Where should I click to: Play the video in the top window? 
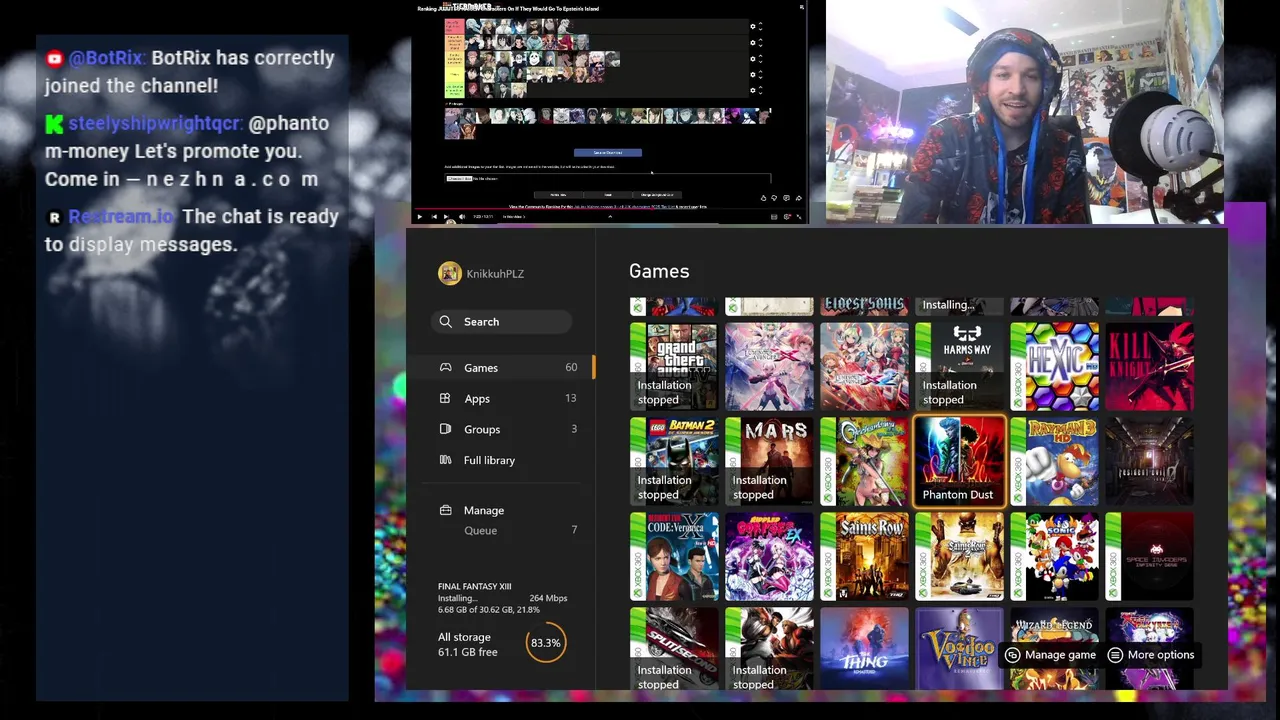click(419, 217)
